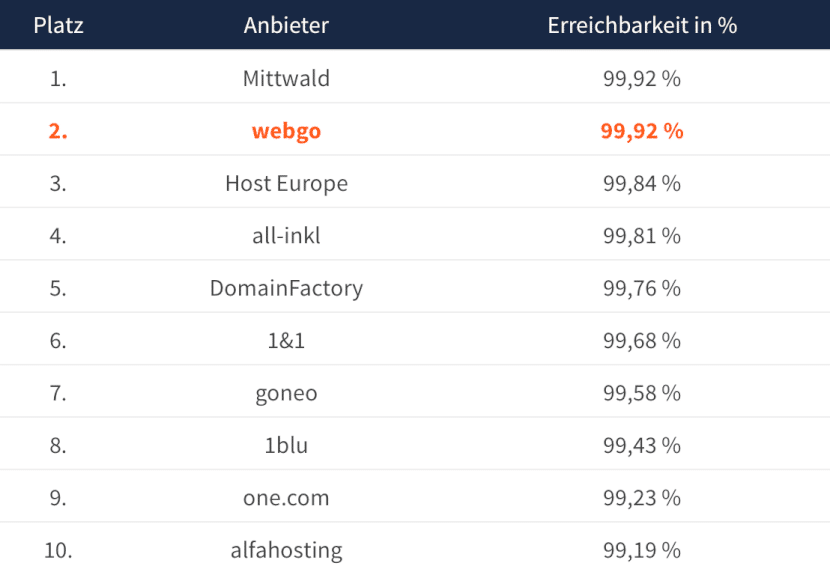Click the alfahosting provider name
Viewport: 830px width, 572px height.
pyautogui.click(x=286, y=550)
